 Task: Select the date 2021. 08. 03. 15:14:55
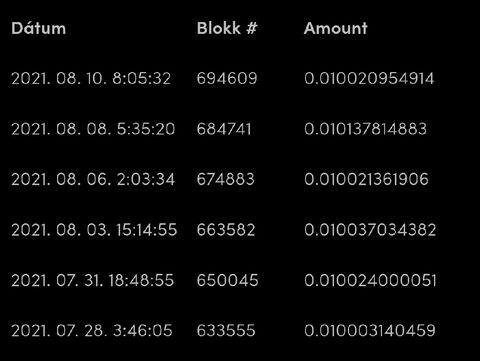tap(94, 230)
